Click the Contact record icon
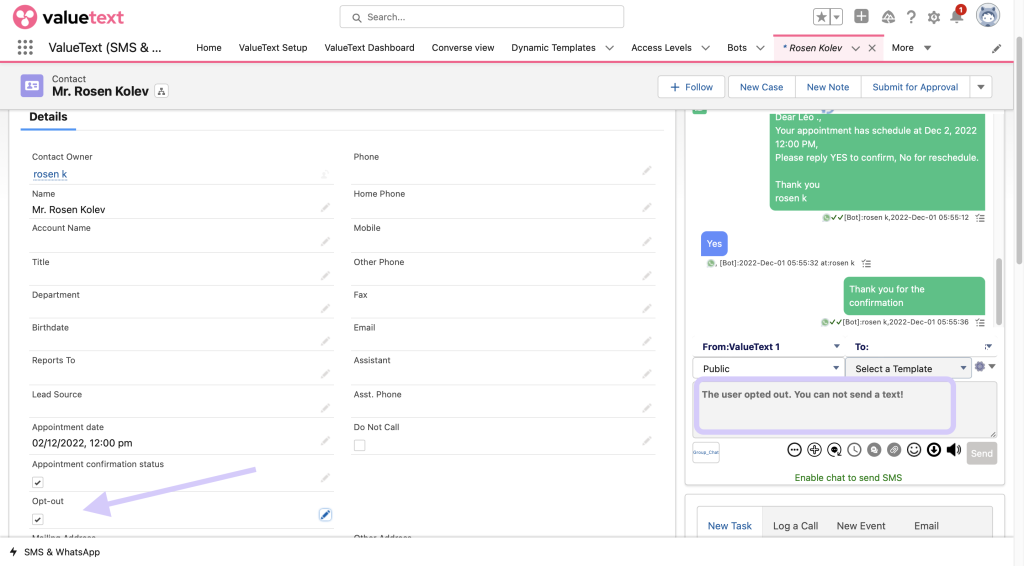Screen dimensions: 1024x566 click(x=32, y=86)
